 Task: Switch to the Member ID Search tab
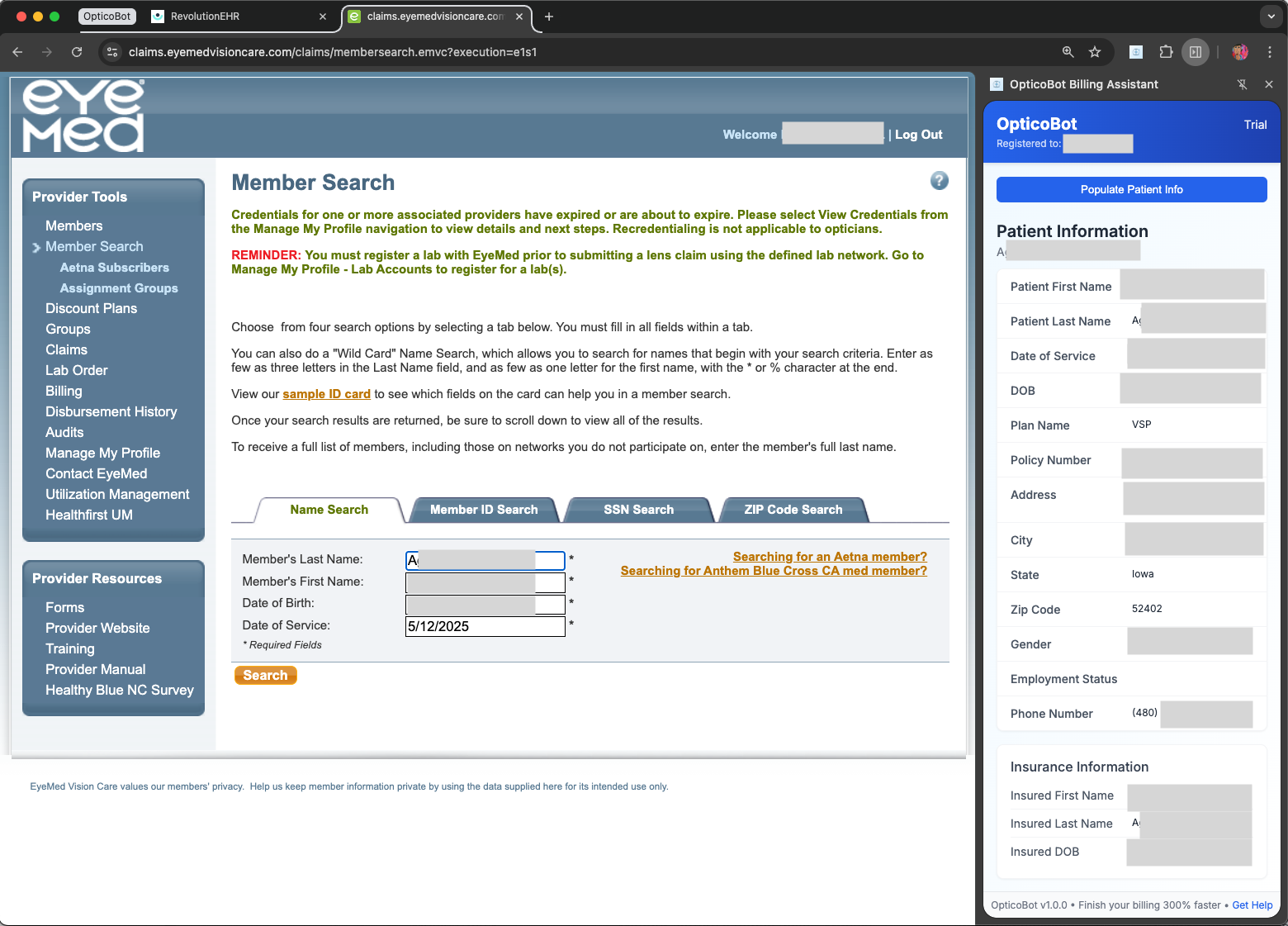coord(483,510)
